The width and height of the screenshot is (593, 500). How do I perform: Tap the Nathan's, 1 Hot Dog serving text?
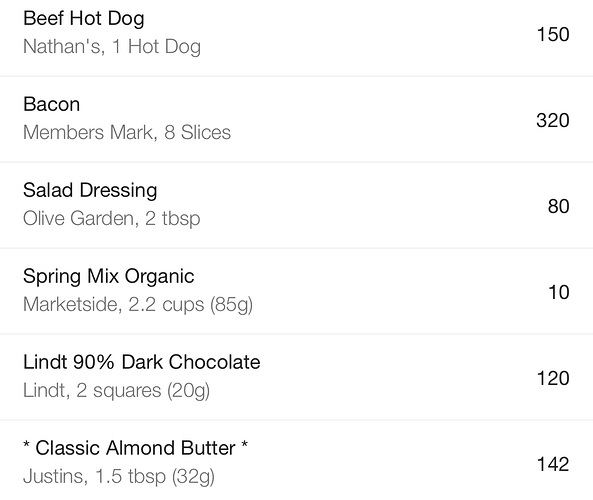click(x=112, y=47)
